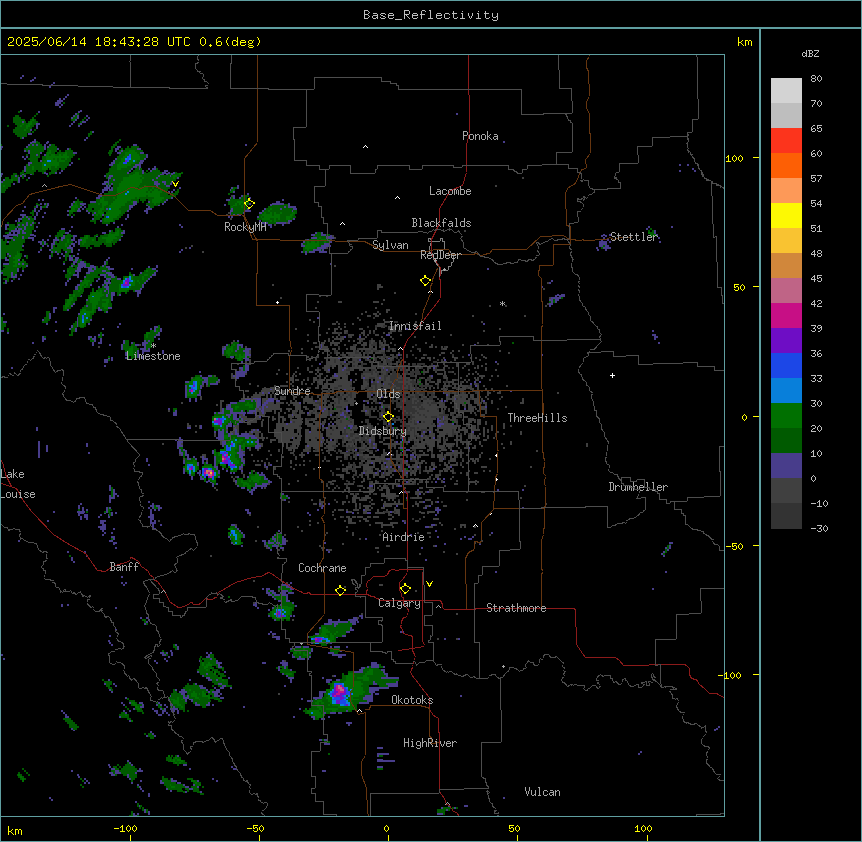The height and width of the screenshot is (842, 862).
Task: Pick the light gray 70-80 dBZ legend swatch
Action: coord(786,90)
